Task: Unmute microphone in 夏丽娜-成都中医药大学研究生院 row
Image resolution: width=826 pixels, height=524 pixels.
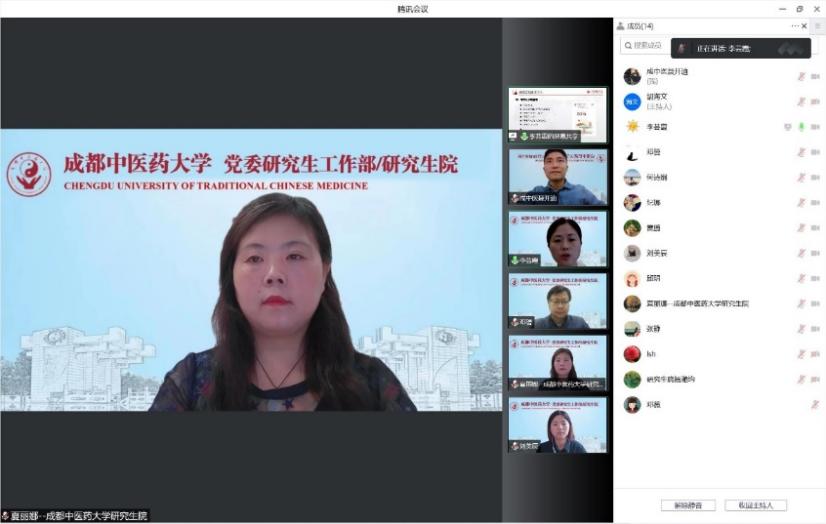Action: (801, 304)
